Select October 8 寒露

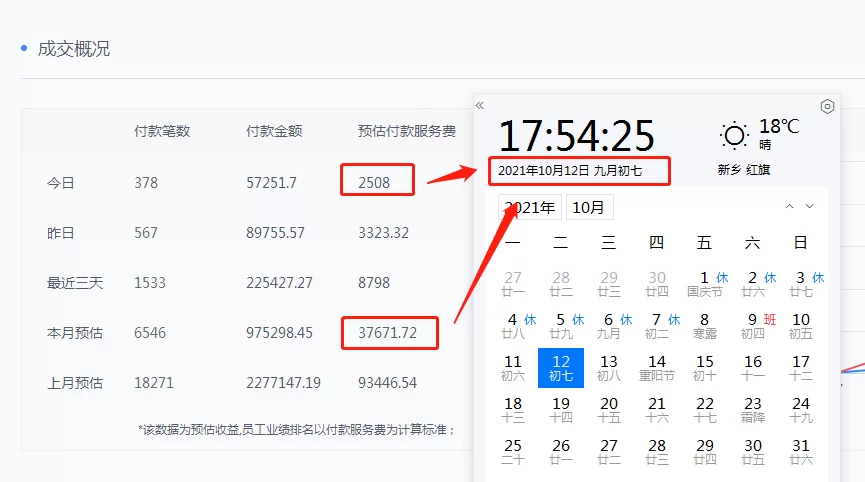[705, 325]
